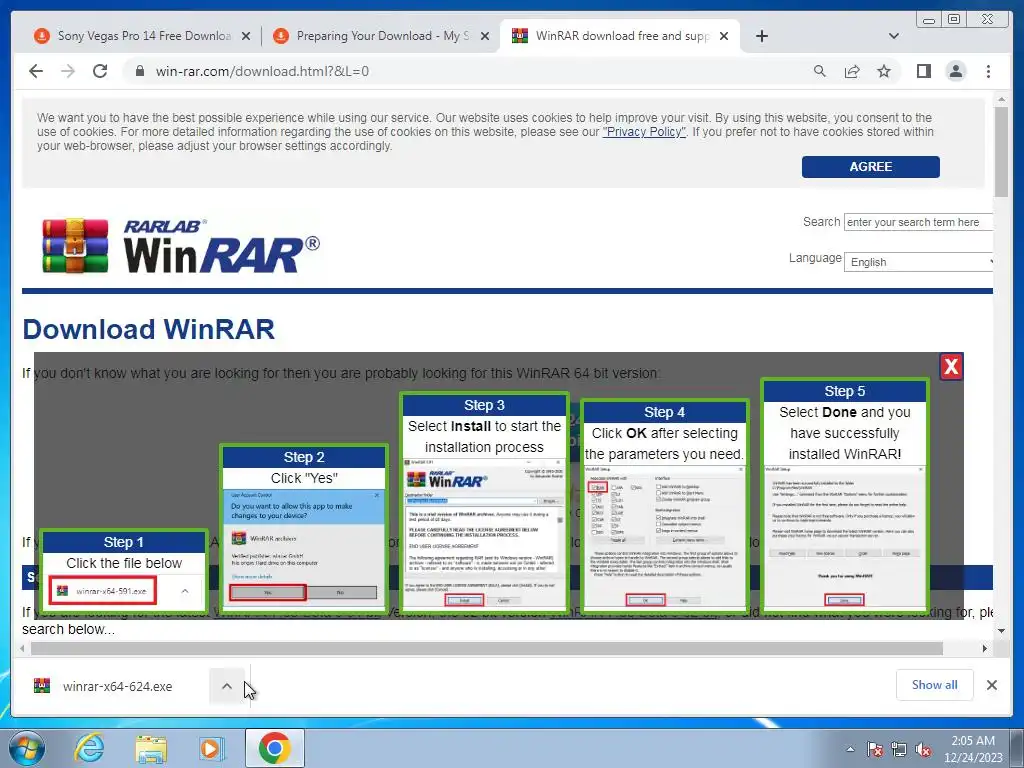Switch to Sony Vegas Pro 14 tab
This screenshot has width=1024, height=768.
tap(134, 36)
